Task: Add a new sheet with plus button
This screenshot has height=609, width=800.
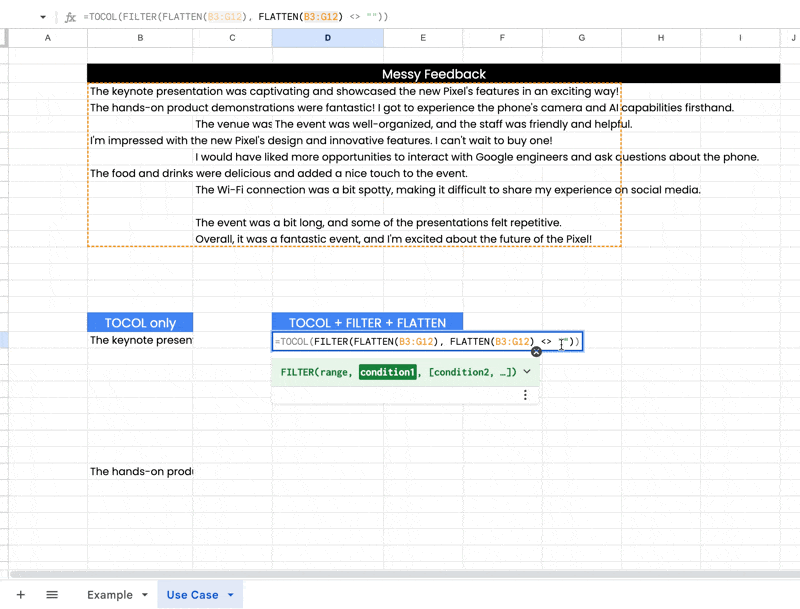Action: coord(20,595)
